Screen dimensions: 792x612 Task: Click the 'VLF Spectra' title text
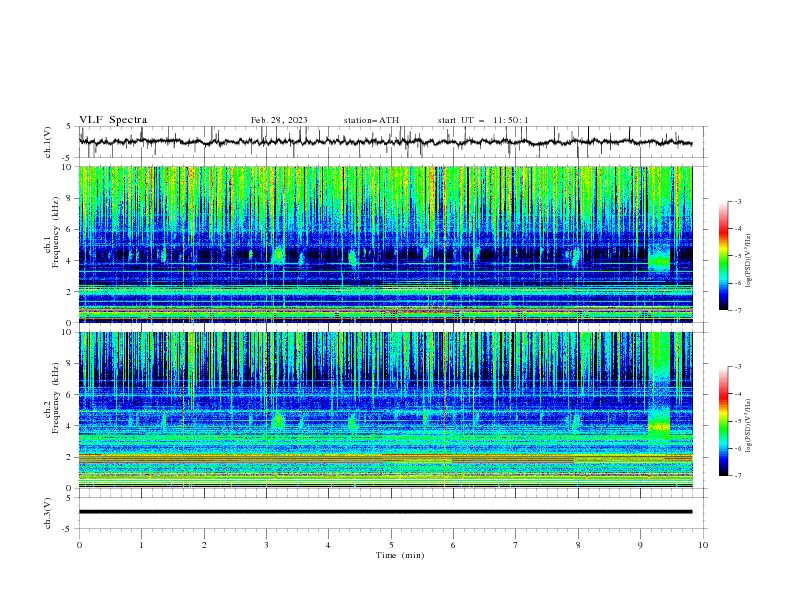pos(113,120)
